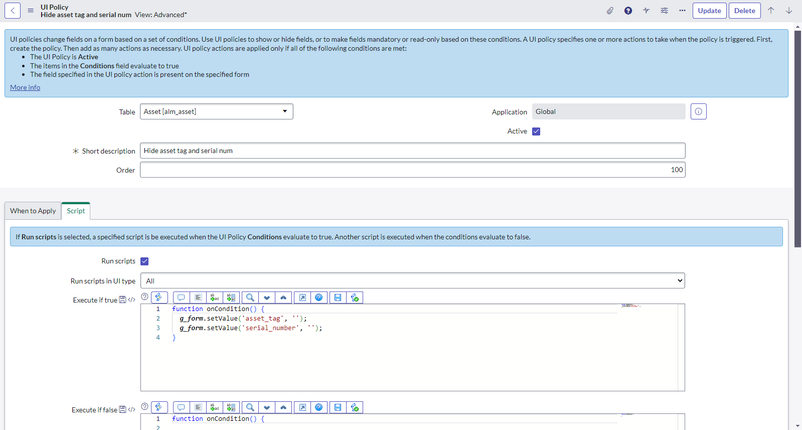Click the attachments paperclip icon
Screen dimensions: 802x430
coord(610,11)
